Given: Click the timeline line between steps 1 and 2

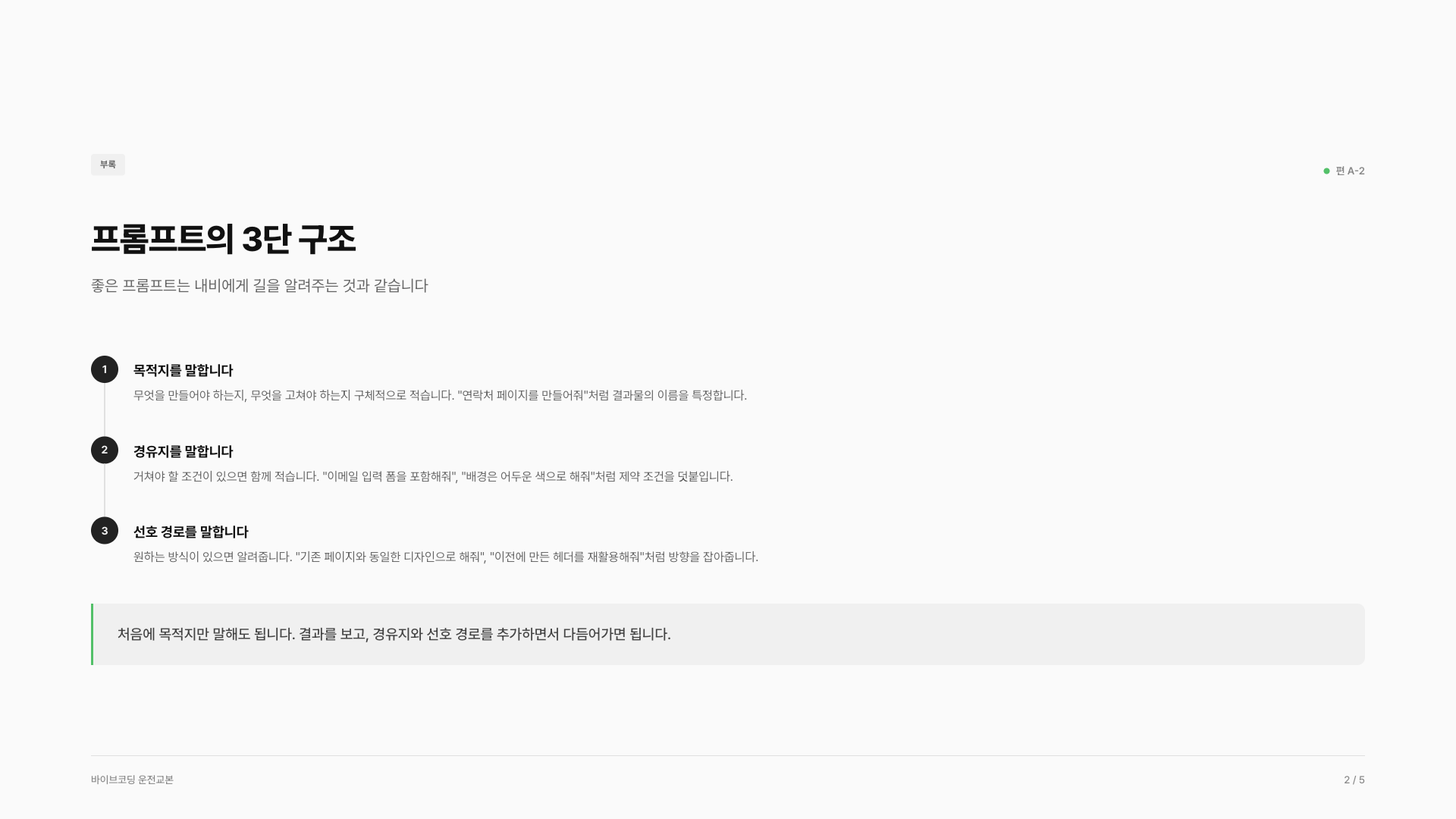Looking at the screenshot, I should (x=105, y=410).
